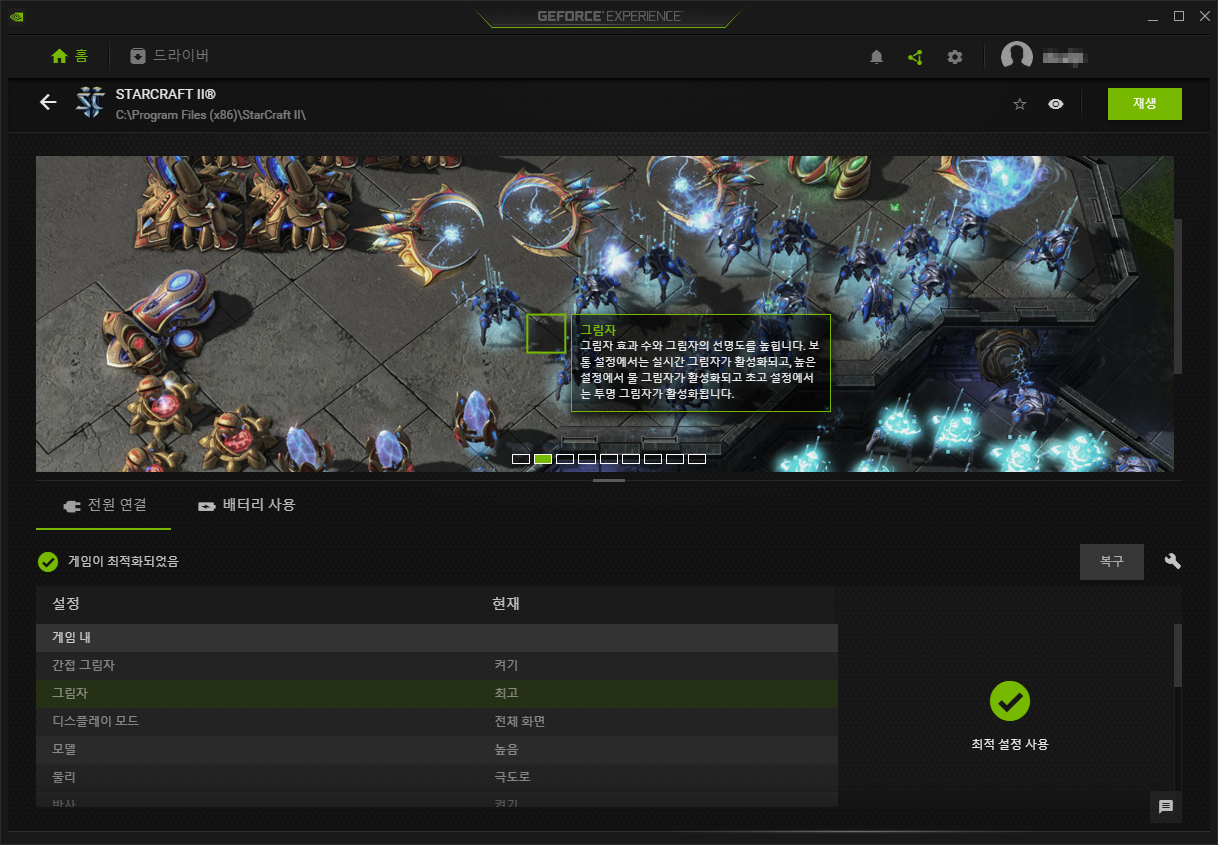The width and height of the screenshot is (1218, 845).
Task: Select the 모델 setting row
Action: point(437,750)
